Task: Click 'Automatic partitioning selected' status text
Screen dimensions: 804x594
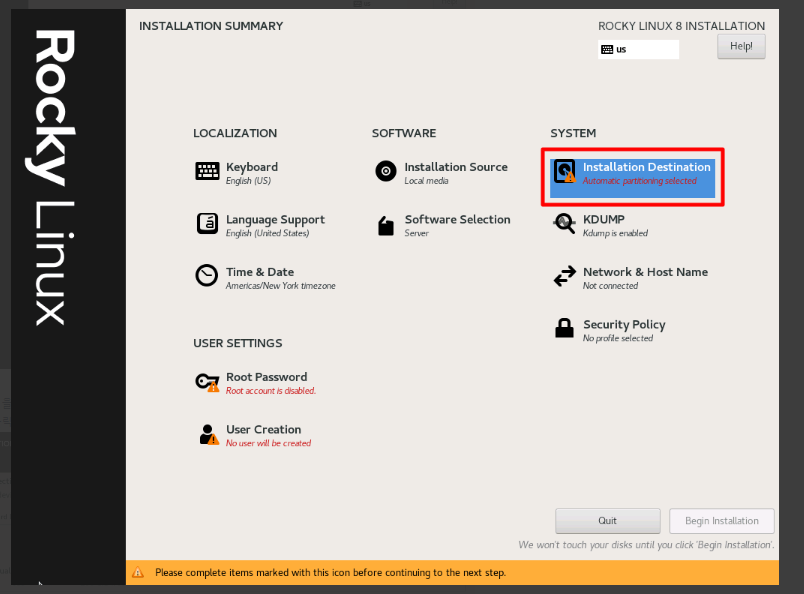Action: 639,181
